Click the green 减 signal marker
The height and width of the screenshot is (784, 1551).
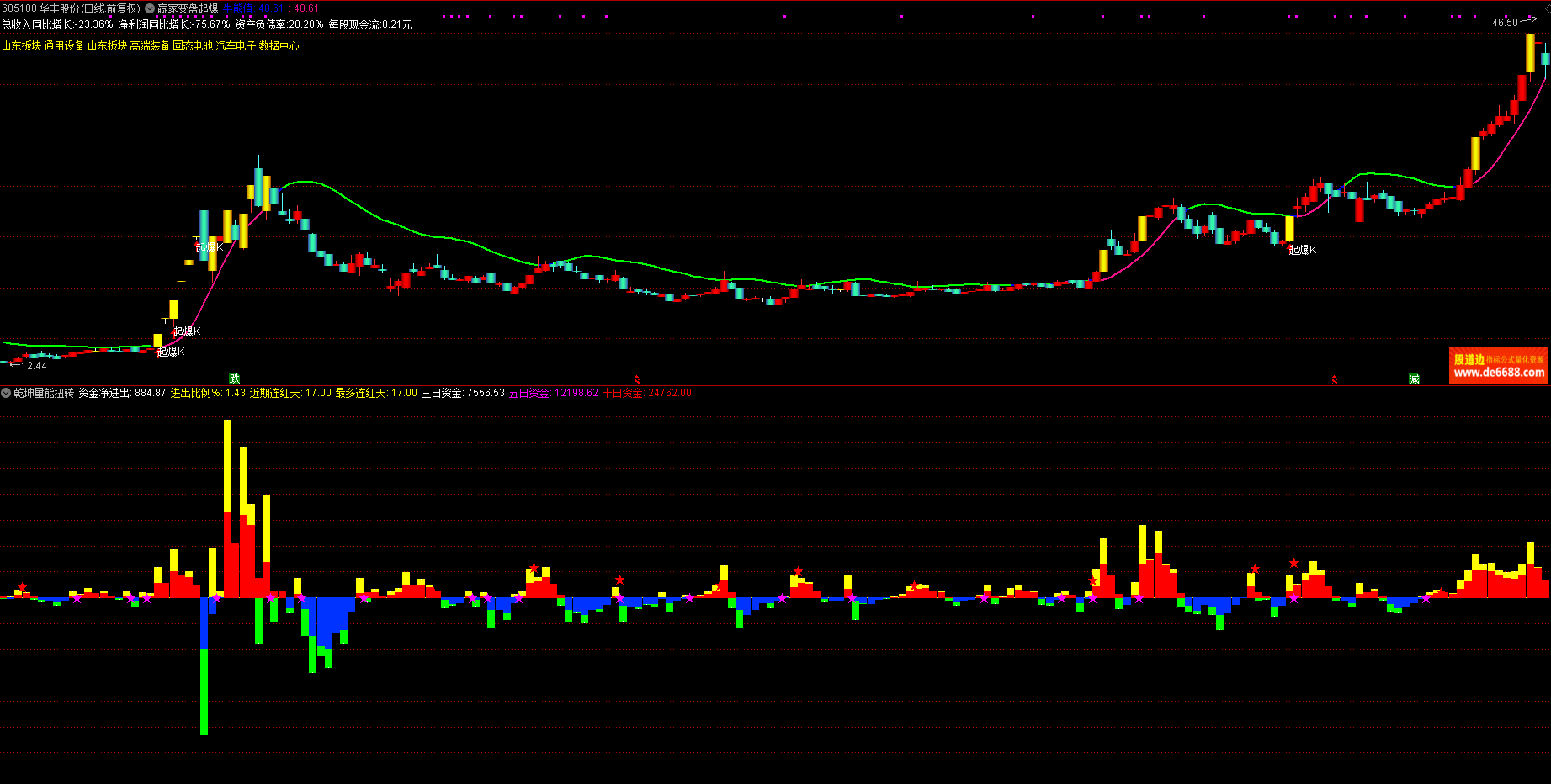pos(1414,379)
